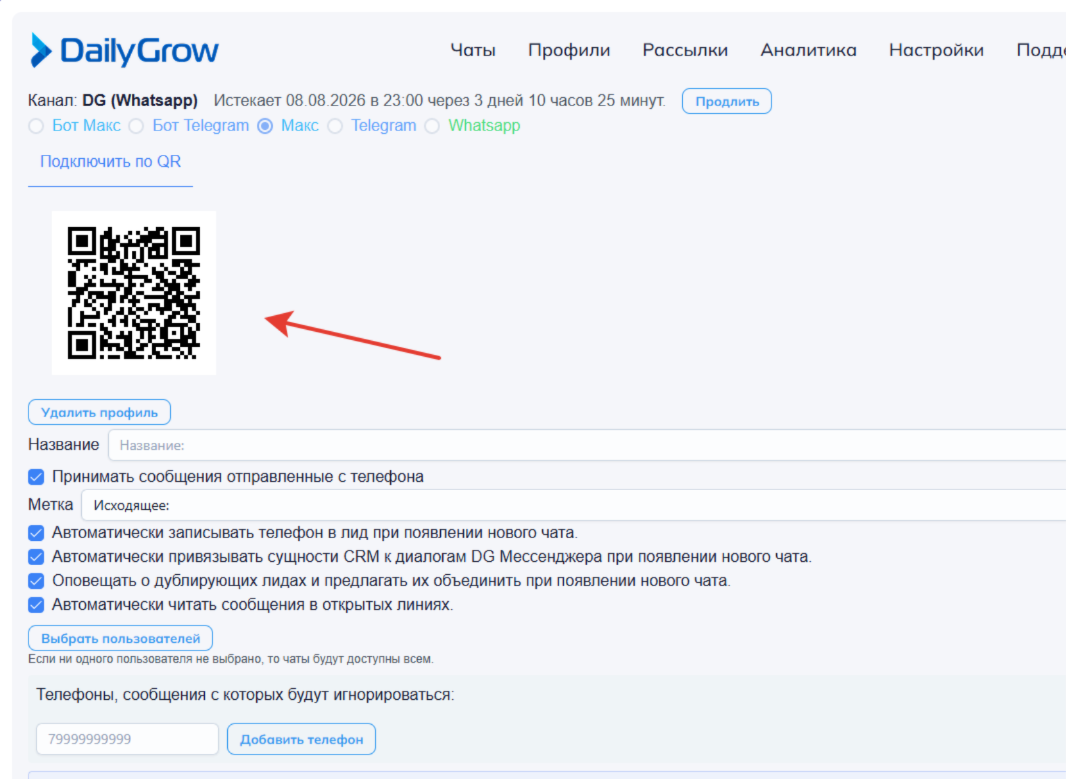Click the Удалить профиль button

click(x=99, y=413)
